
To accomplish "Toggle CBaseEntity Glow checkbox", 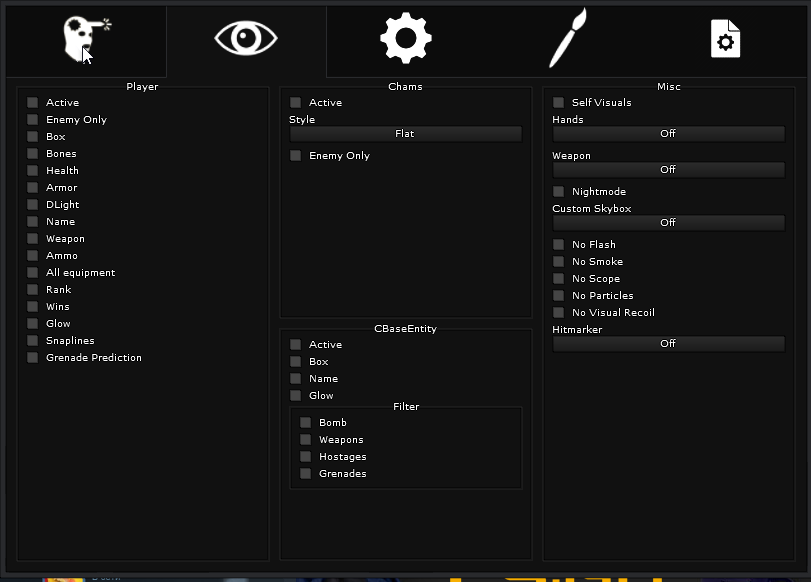I will [x=296, y=396].
